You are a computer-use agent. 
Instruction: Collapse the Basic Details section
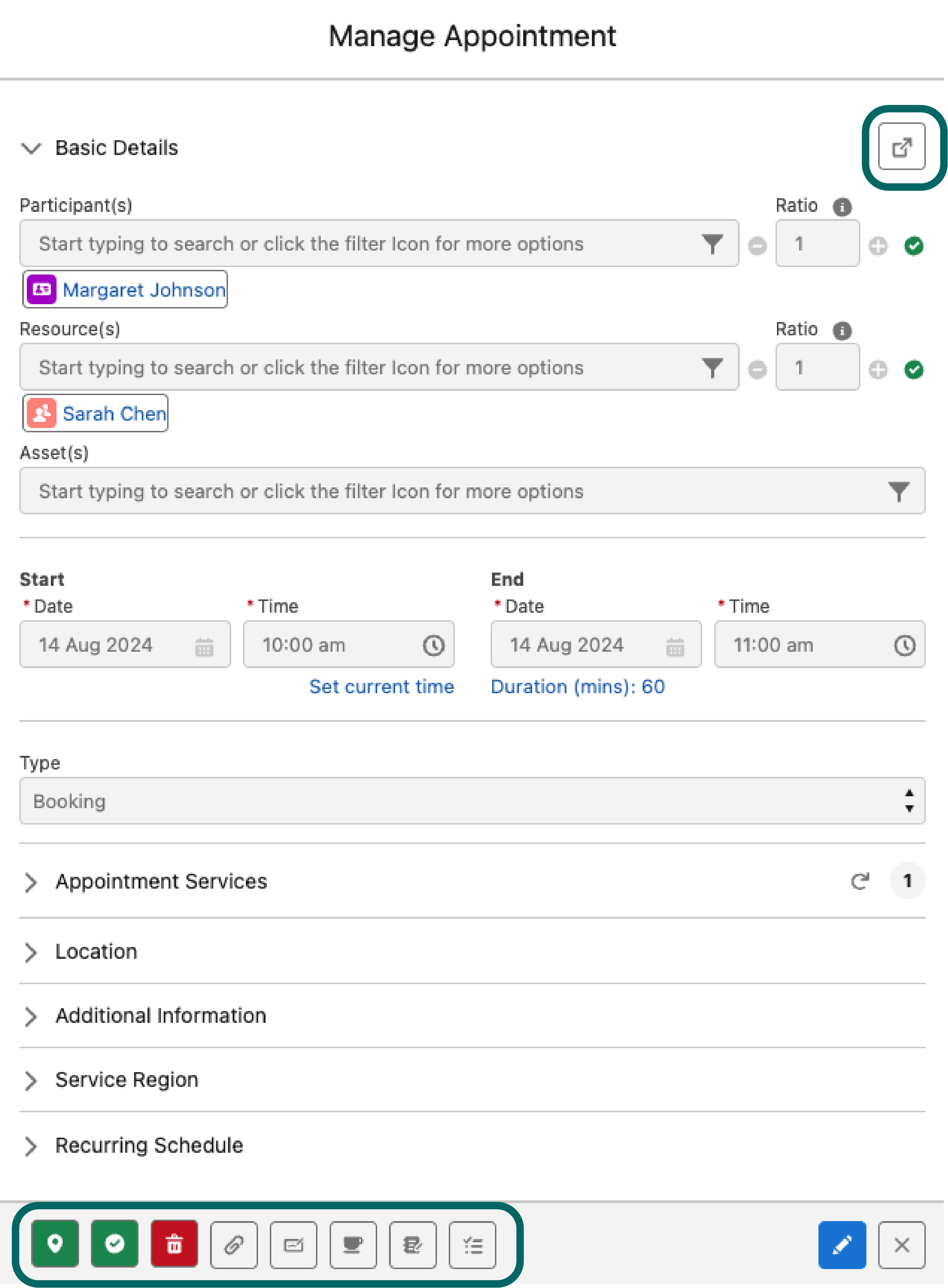pyautogui.click(x=31, y=148)
